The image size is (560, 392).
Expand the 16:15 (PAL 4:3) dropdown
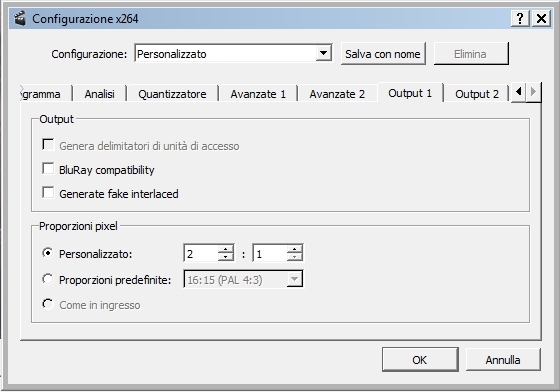295,279
